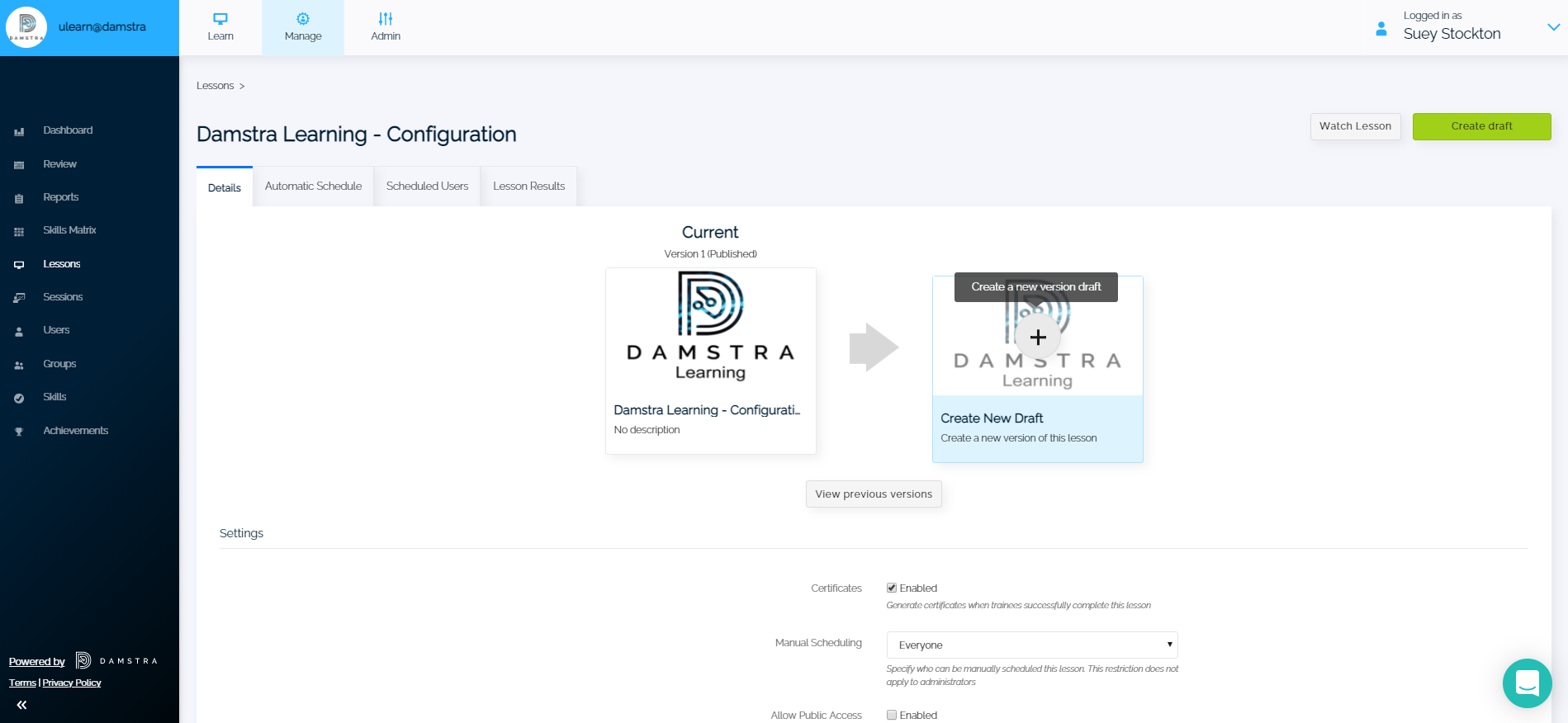1568x723 pixels.
Task: Open the Privacy Policy link
Action: pyautogui.click(x=72, y=683)
